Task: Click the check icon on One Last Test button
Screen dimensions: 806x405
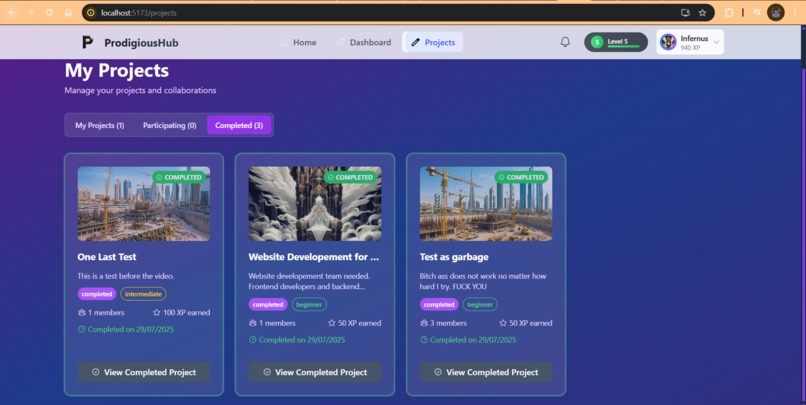Action: [96, 372]
